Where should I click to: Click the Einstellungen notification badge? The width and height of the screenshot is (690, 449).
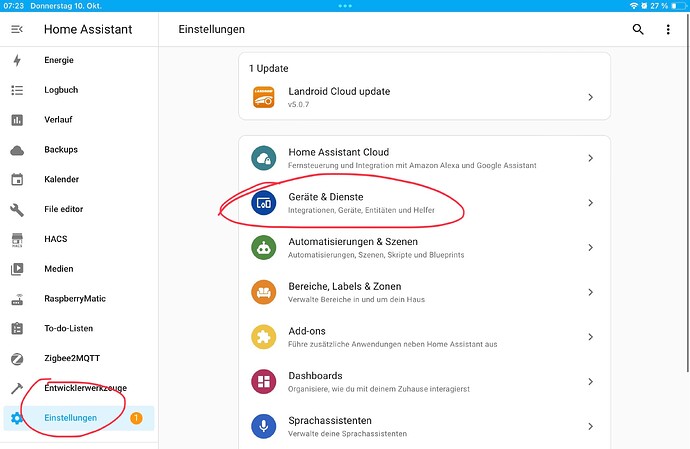(136, 418)
